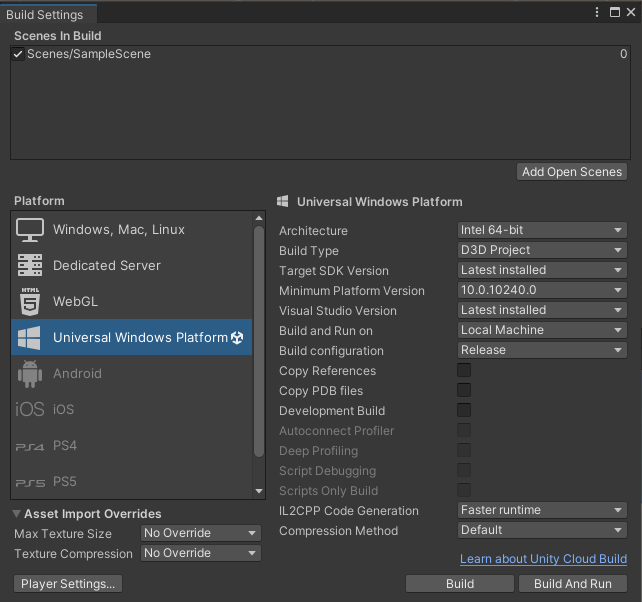Select the Dedicated Server platform

coord(132,265)
